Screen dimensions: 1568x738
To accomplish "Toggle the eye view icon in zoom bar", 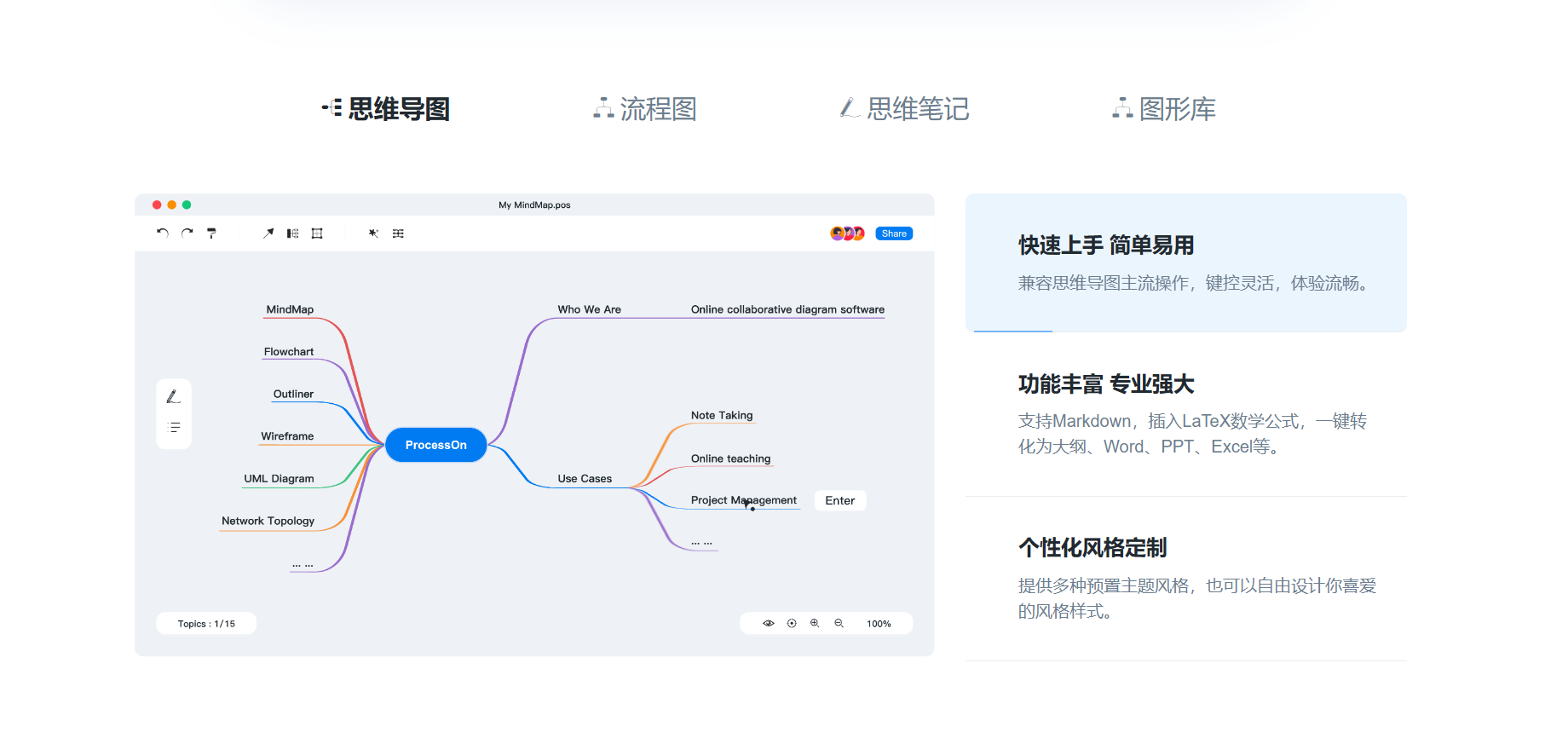I will 768,623.
